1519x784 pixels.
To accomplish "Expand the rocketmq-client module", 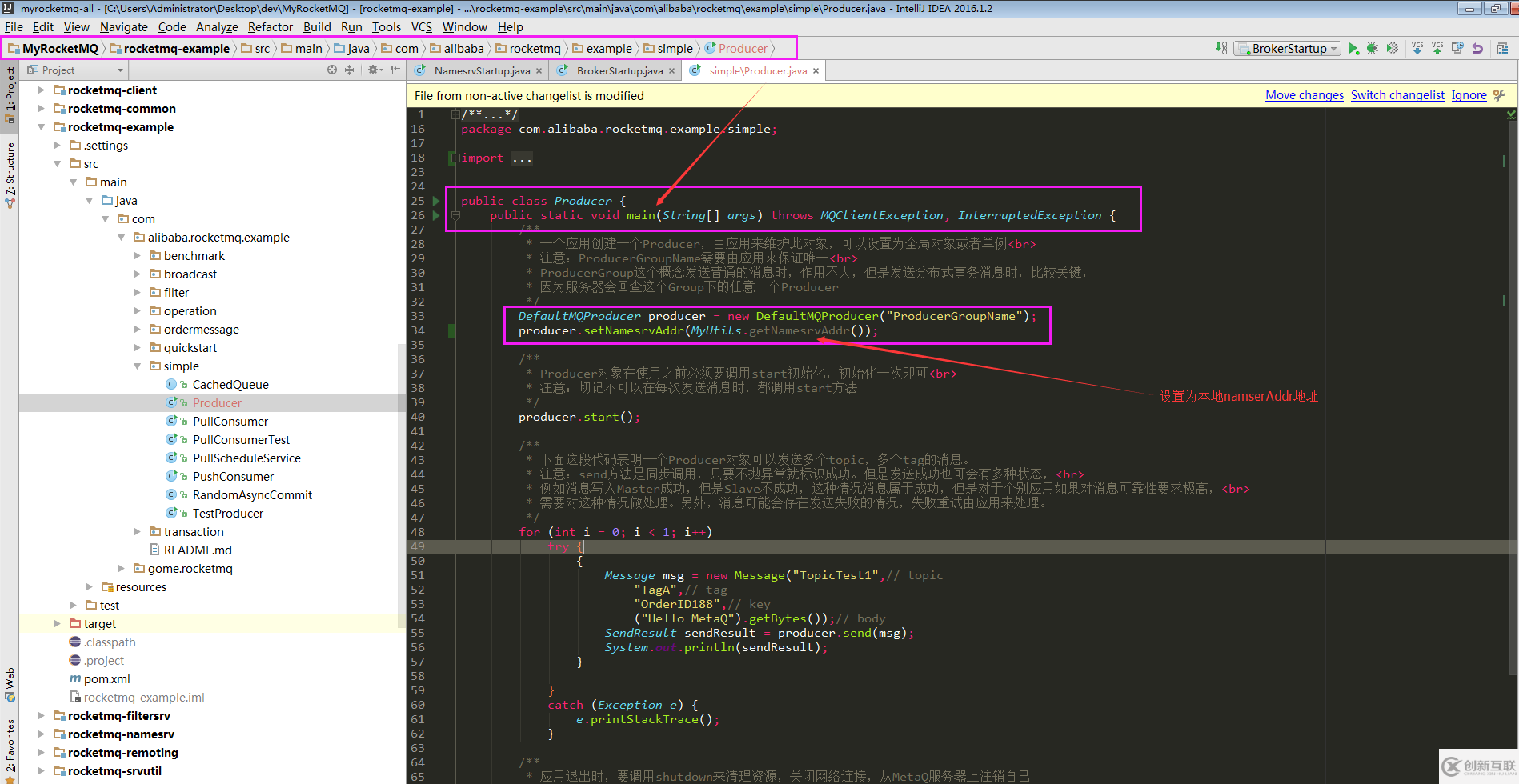I will click(42, 90).
